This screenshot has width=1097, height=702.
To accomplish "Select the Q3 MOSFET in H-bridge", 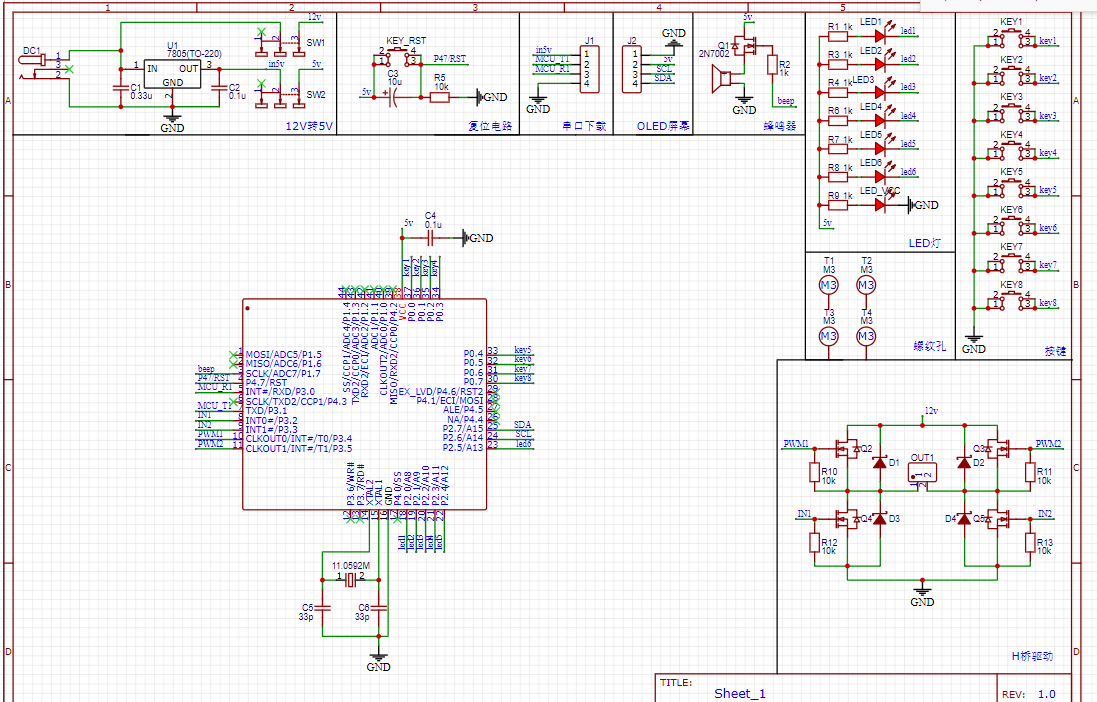I will click(x=998, y=448).
